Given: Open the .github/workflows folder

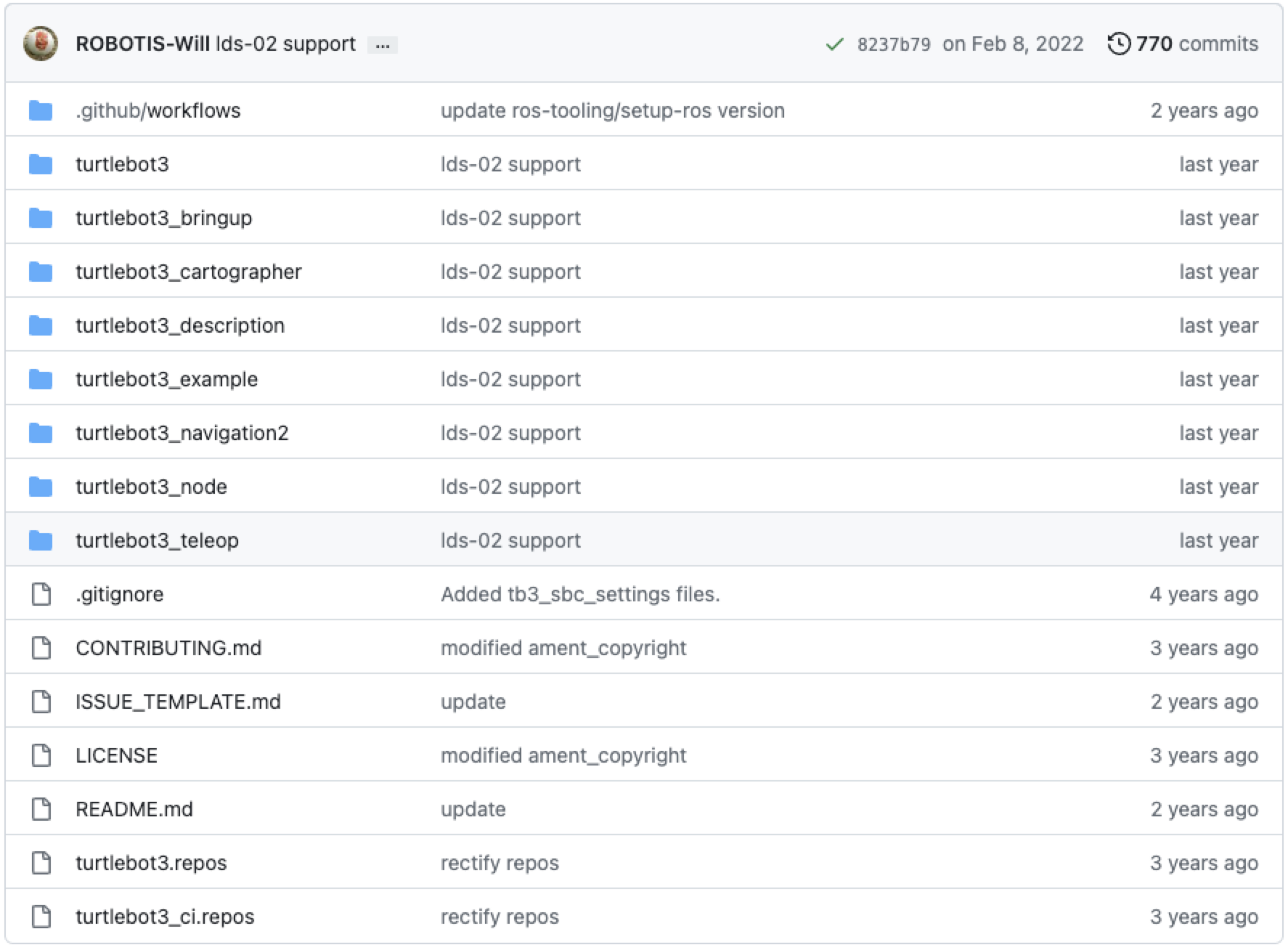Looking at the screenshot, I should point(158,110).
